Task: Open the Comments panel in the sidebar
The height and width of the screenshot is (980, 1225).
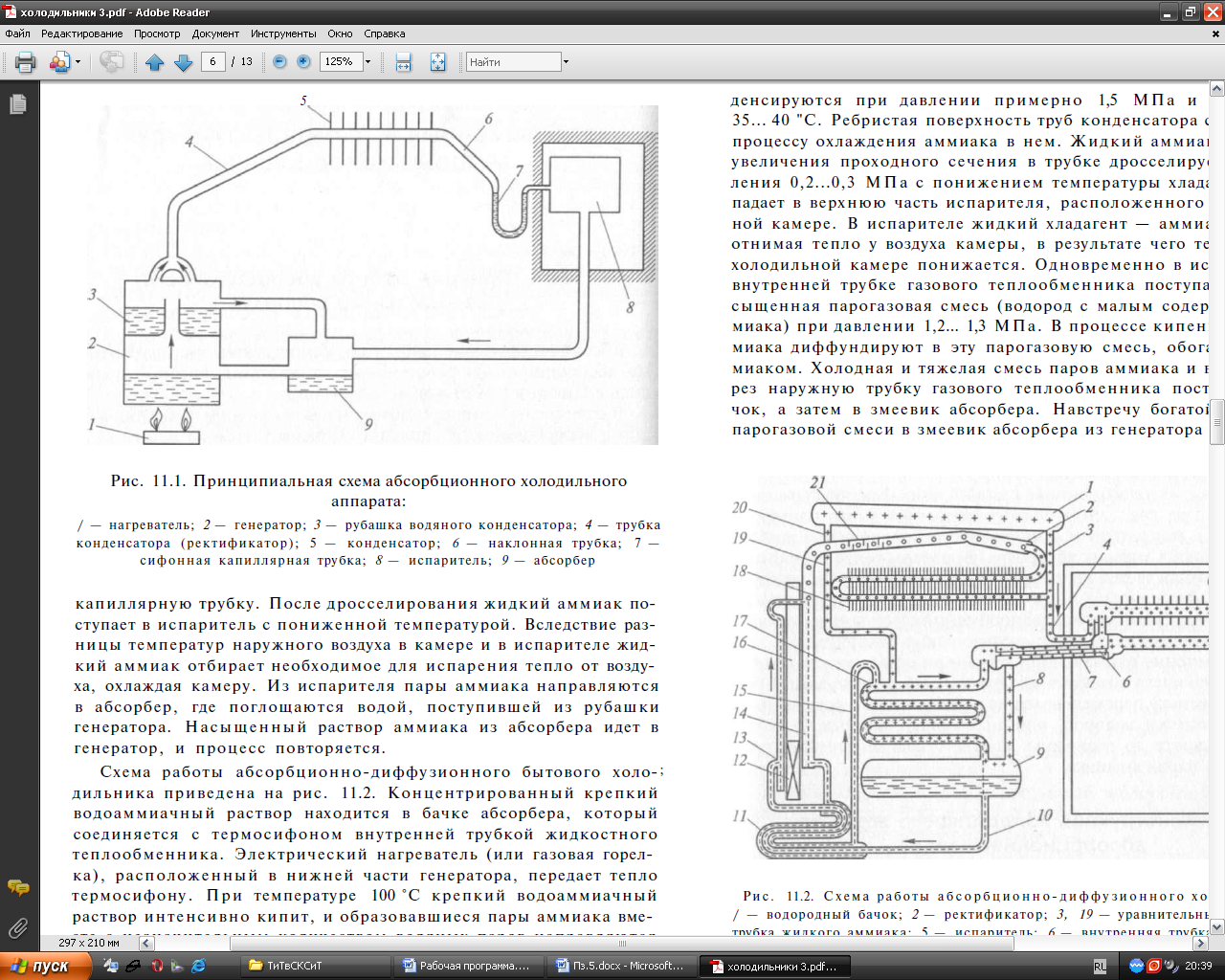Action: coord(18,888)
